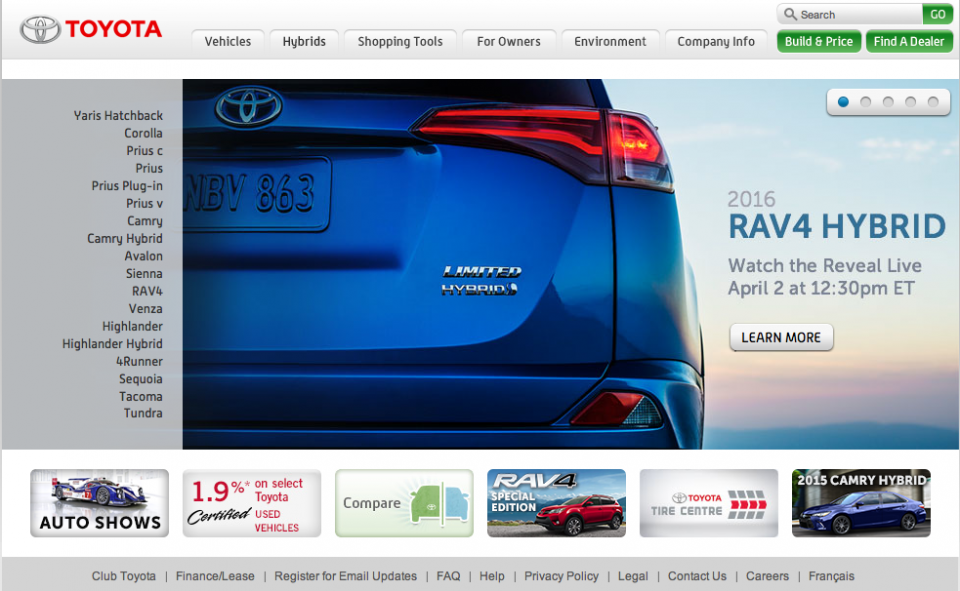This screenshot has width=960, height=591.
Task: Select the third carousel slide dot
Action: click(888, 102)
